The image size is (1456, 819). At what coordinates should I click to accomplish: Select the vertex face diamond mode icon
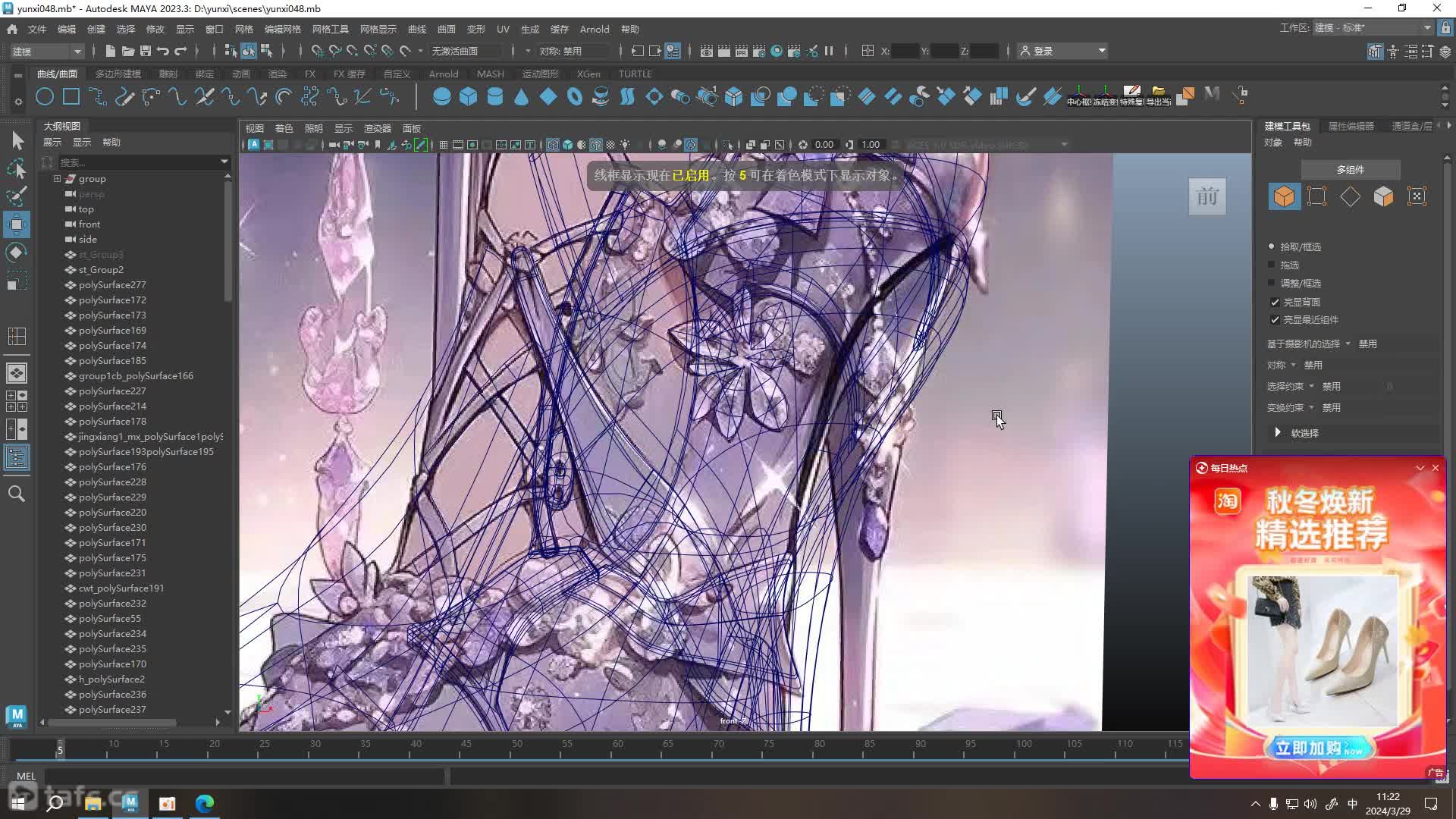click(1350, 196)
